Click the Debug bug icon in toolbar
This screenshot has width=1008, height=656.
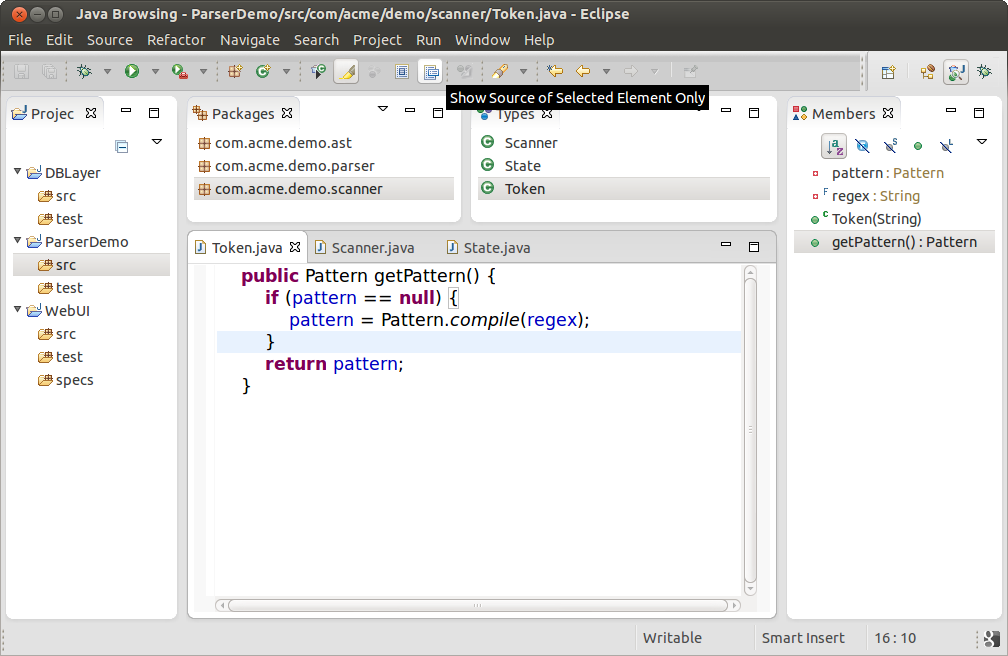pos(84,71)
